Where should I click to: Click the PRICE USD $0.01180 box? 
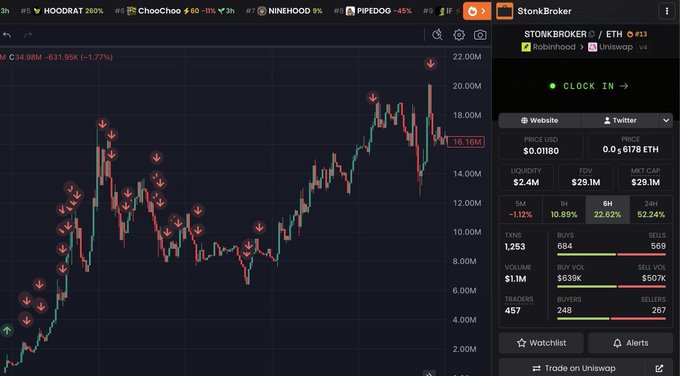pos(541,146)
